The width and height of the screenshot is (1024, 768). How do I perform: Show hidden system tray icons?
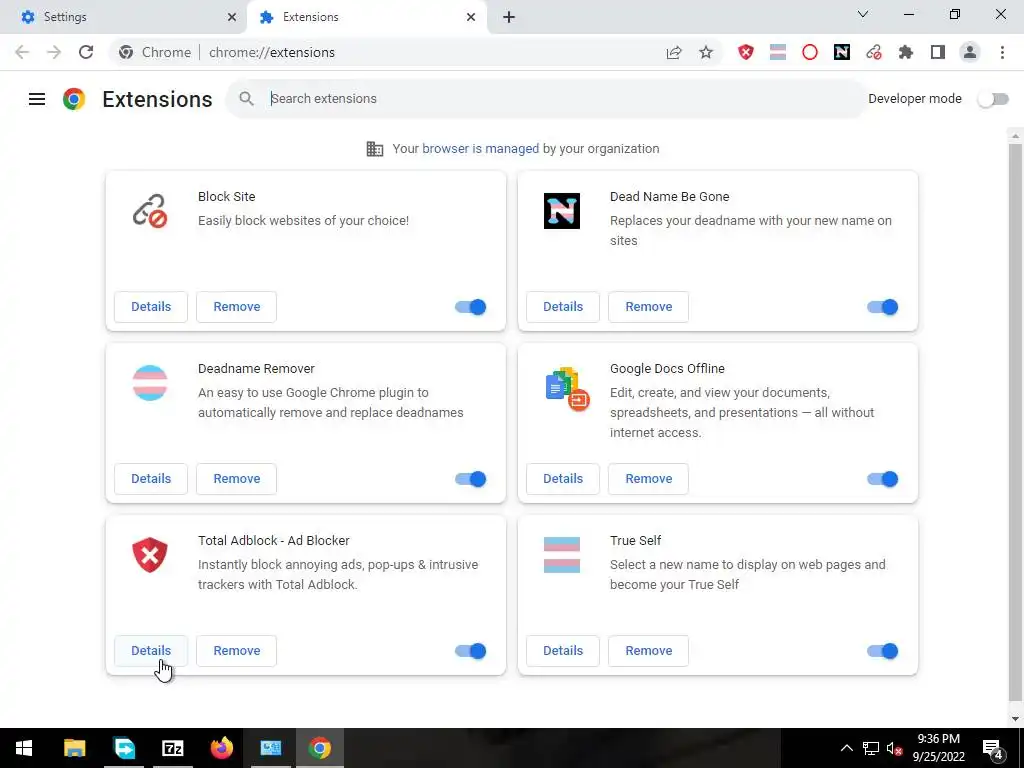[846, 748]
